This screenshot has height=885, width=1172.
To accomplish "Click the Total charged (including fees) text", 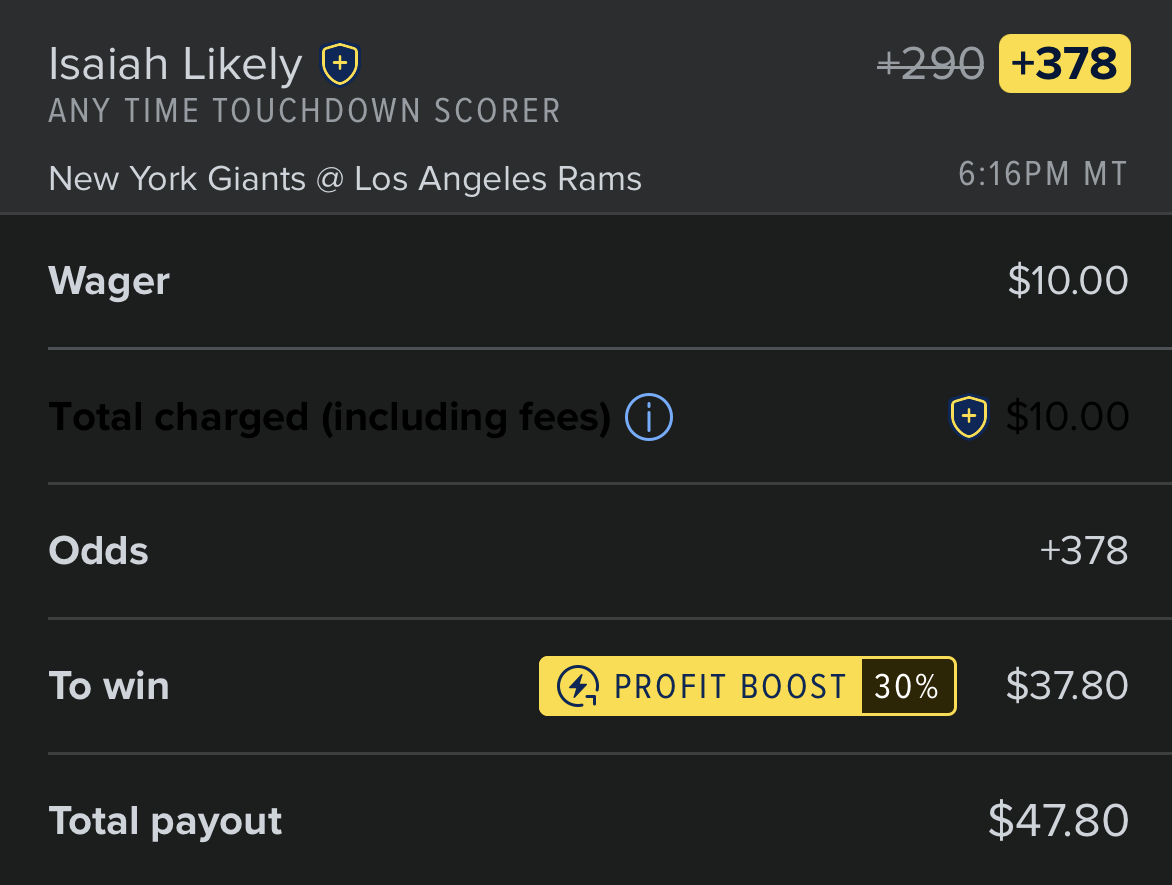I will click(x=330, y=417).
